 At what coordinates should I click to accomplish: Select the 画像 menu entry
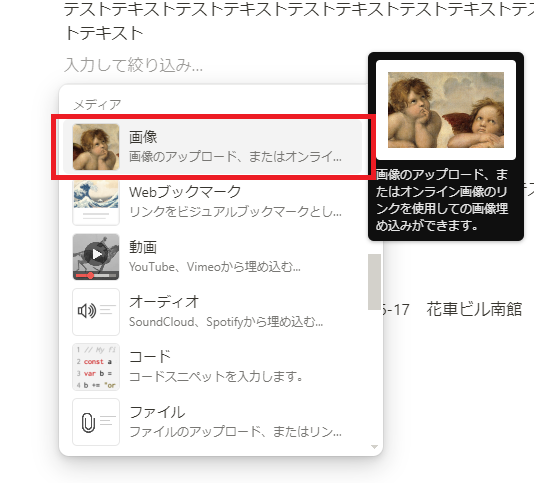coord(213,147)
